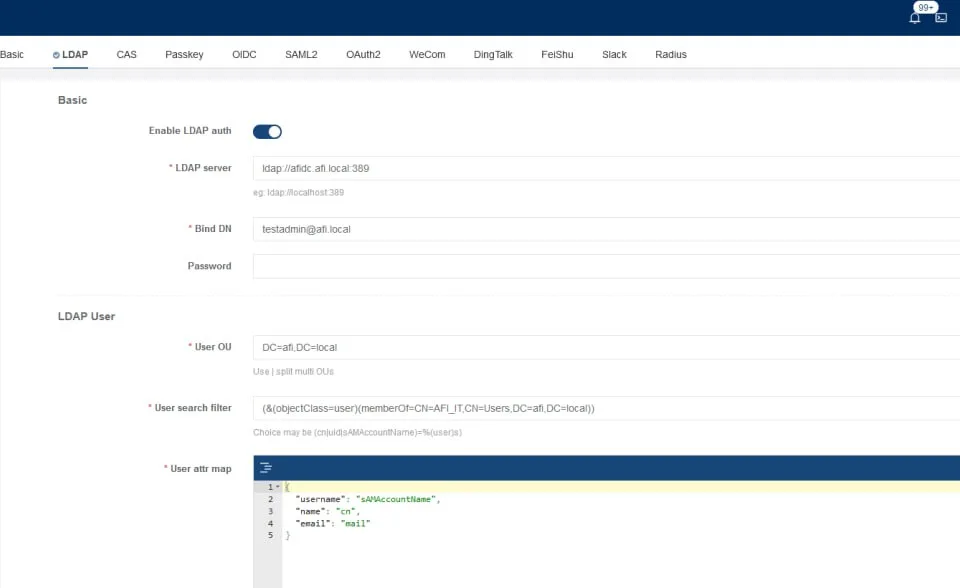This screenshot has height=588, width=960.
Task: Focus the Bind DN input field
Action: click(606, 229)
